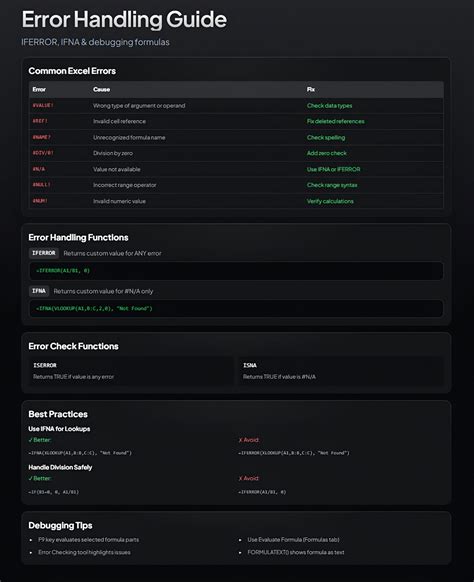Click the Verify calculations fix
This screenshot has height=582, width=474.
330,201
